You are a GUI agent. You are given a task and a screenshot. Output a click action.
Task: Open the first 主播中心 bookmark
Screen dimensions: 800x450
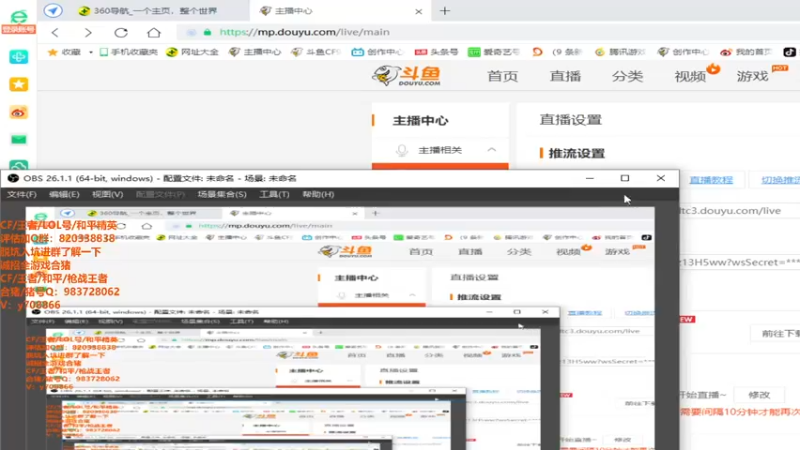point(255,52)
